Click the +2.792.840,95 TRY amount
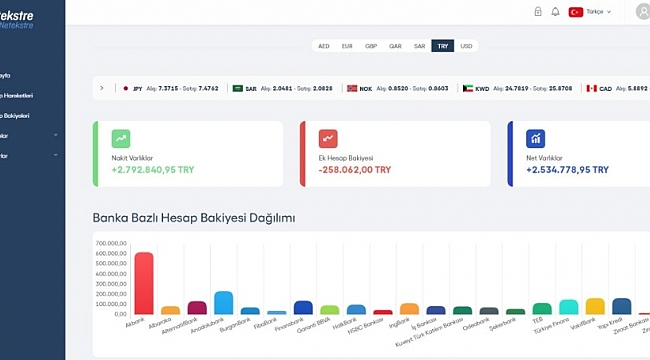 [153, 170]
